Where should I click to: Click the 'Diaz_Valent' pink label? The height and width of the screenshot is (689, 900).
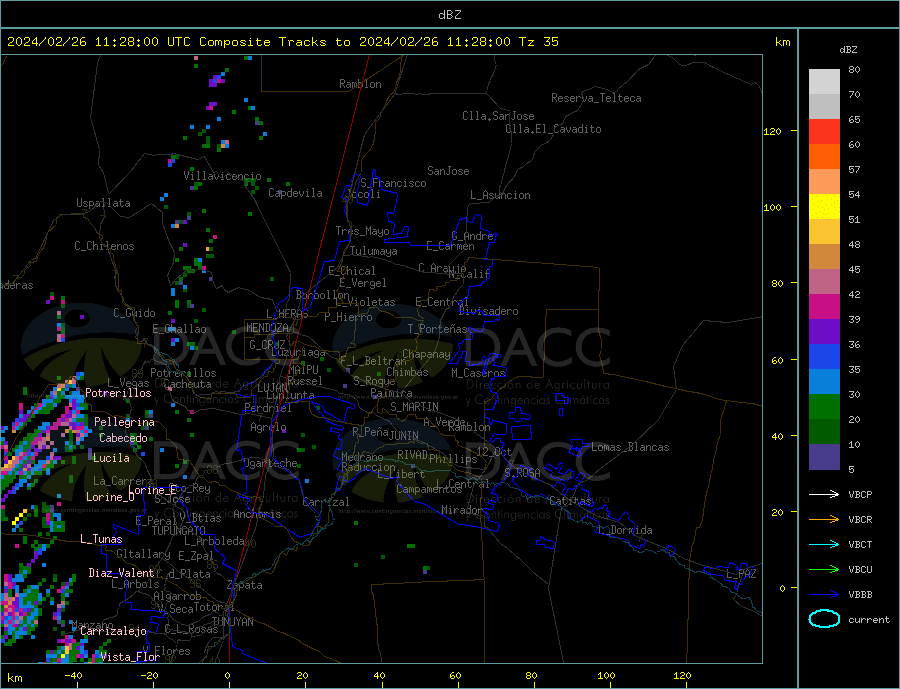pyautogui.click(x=121, y=573)
